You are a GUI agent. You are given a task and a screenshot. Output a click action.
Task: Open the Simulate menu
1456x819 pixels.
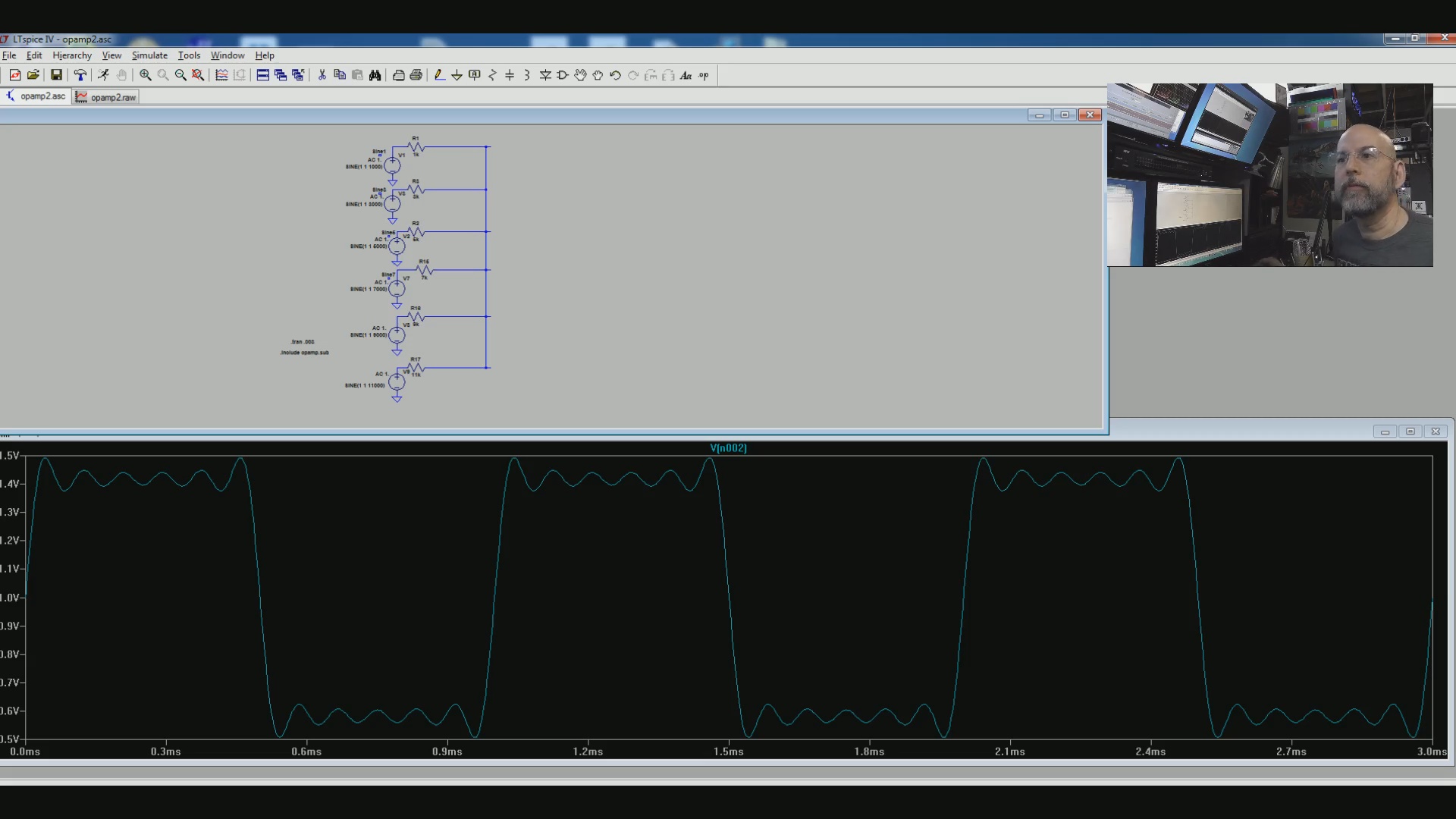coord(149,55)
